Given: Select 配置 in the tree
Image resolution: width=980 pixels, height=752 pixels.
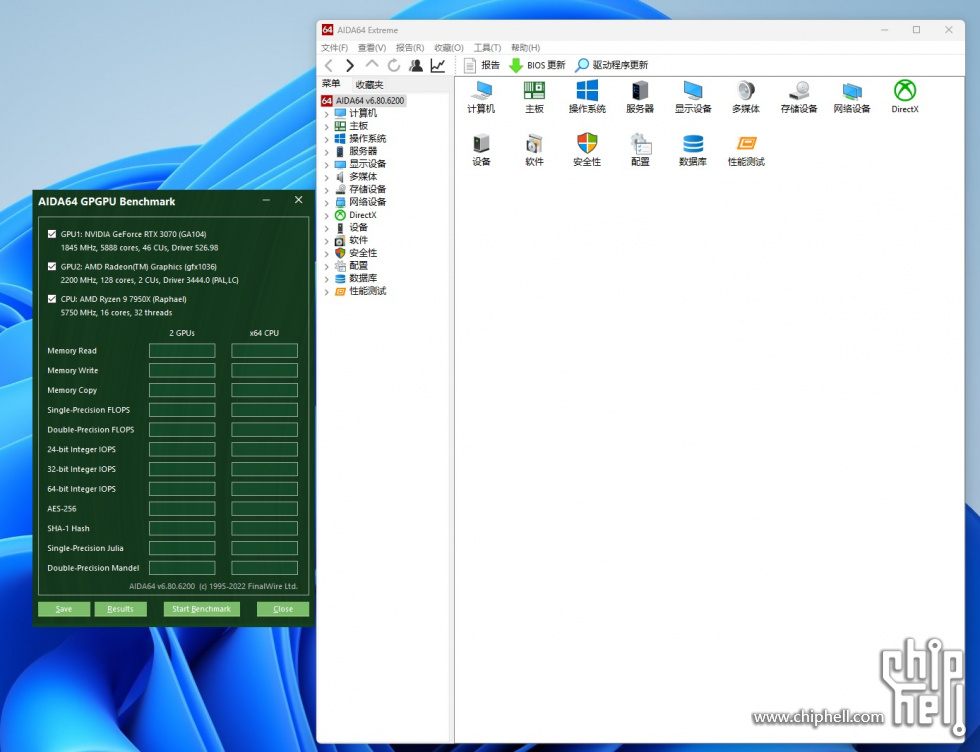Looking at the screenshot, I should pos(358,266).
